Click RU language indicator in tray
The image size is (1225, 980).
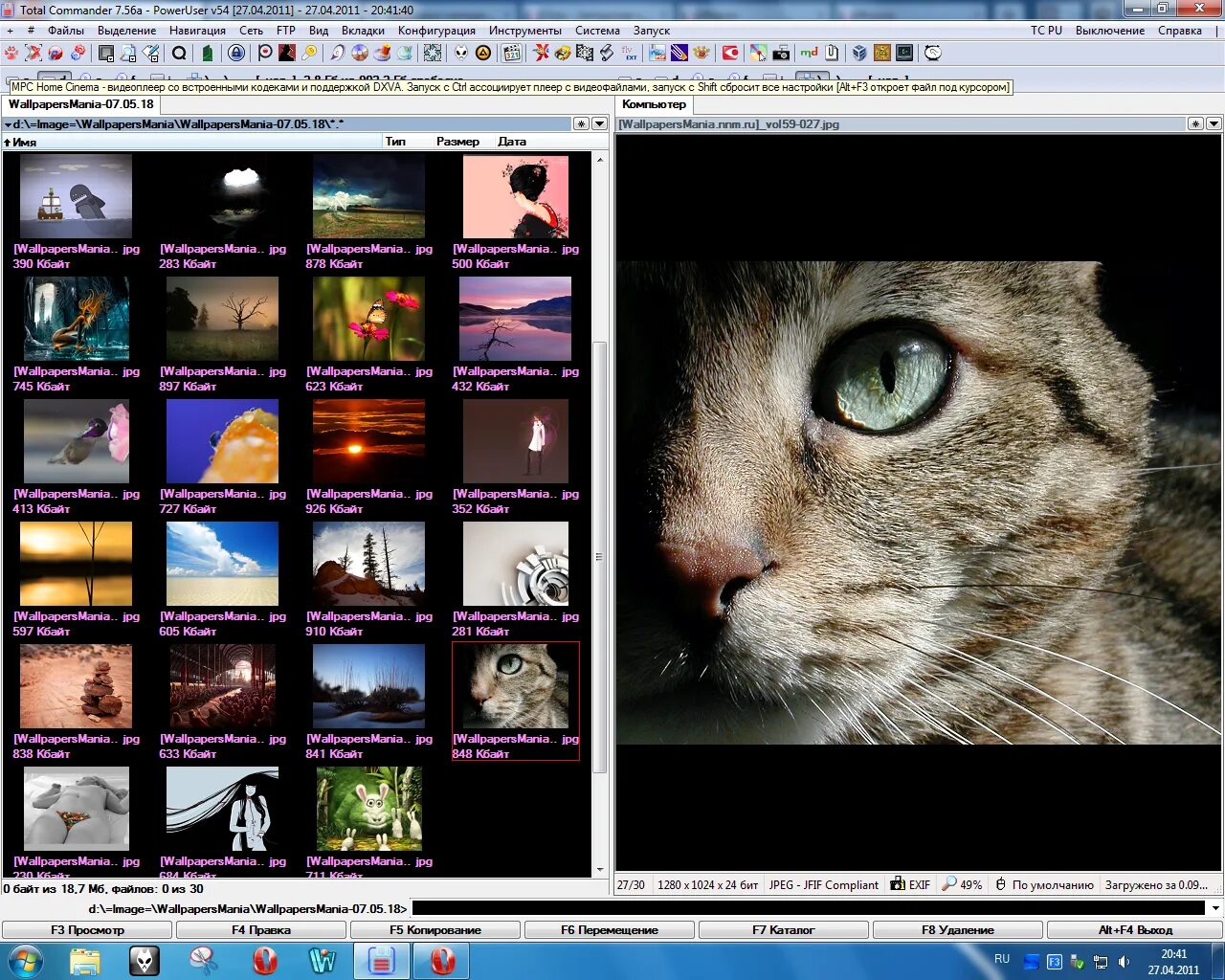[1002, 958]
